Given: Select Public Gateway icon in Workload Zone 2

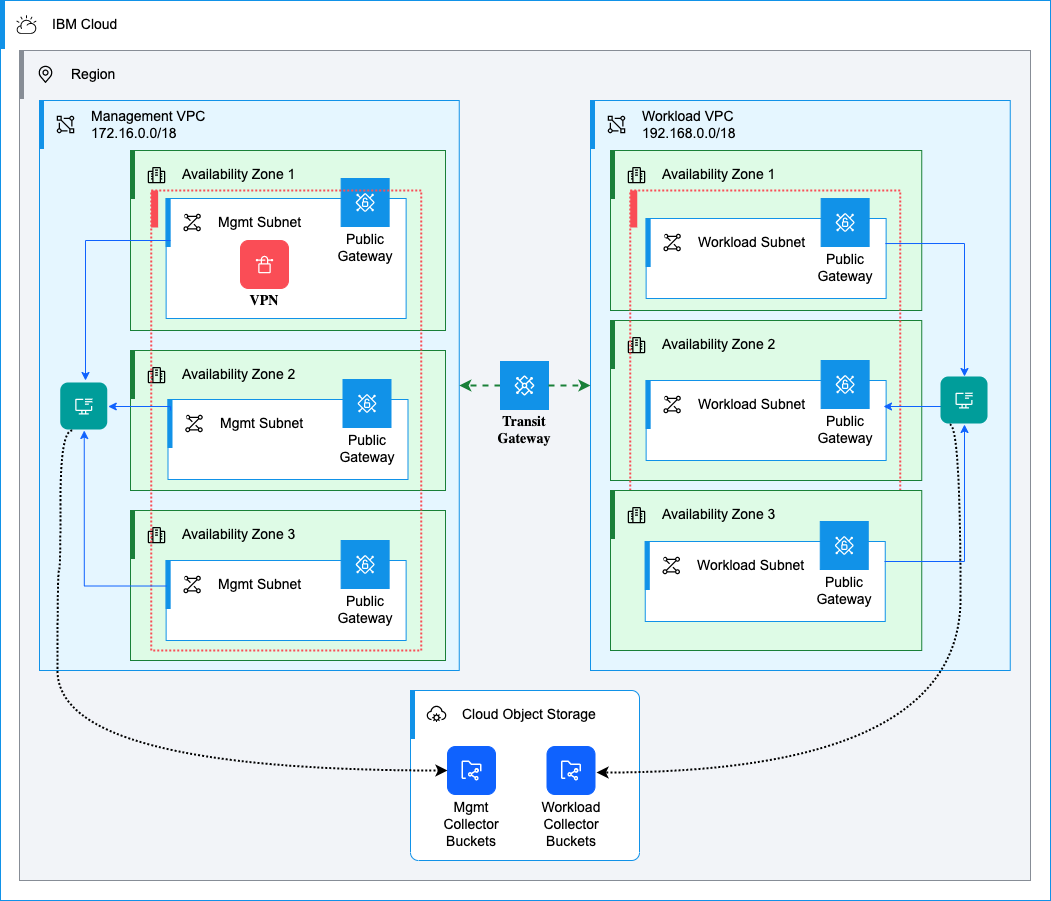Looking at the screenshot, I should pos(845,385).
